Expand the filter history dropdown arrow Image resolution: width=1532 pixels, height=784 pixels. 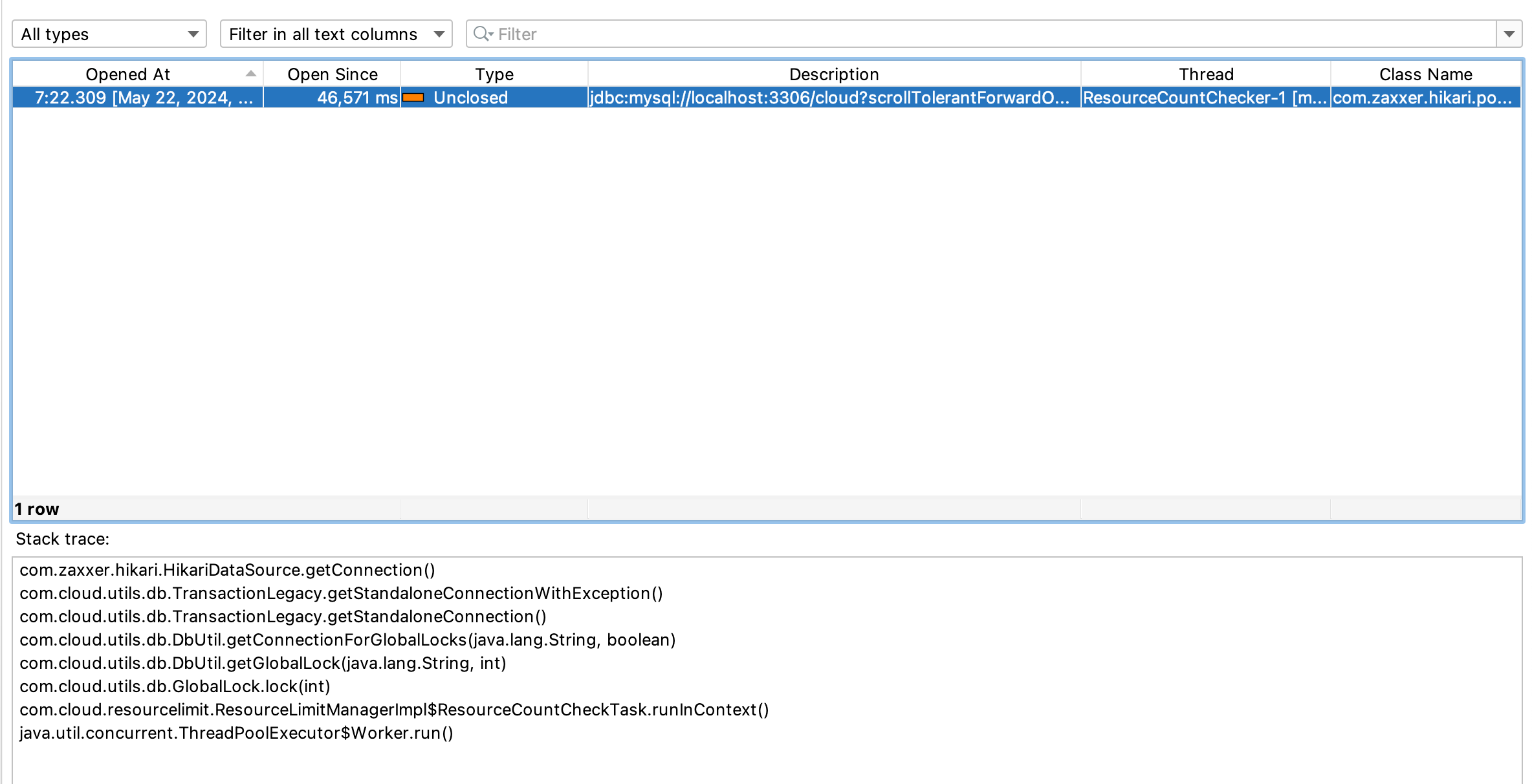point(1509,34)
